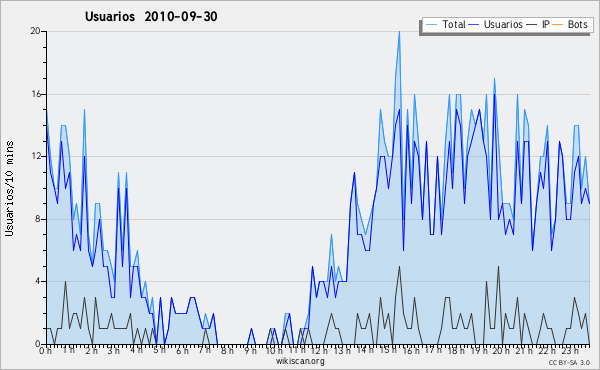This screenshot has height=370, width=600.
Task: Select the Total legend entry
Action: (445, 24)
